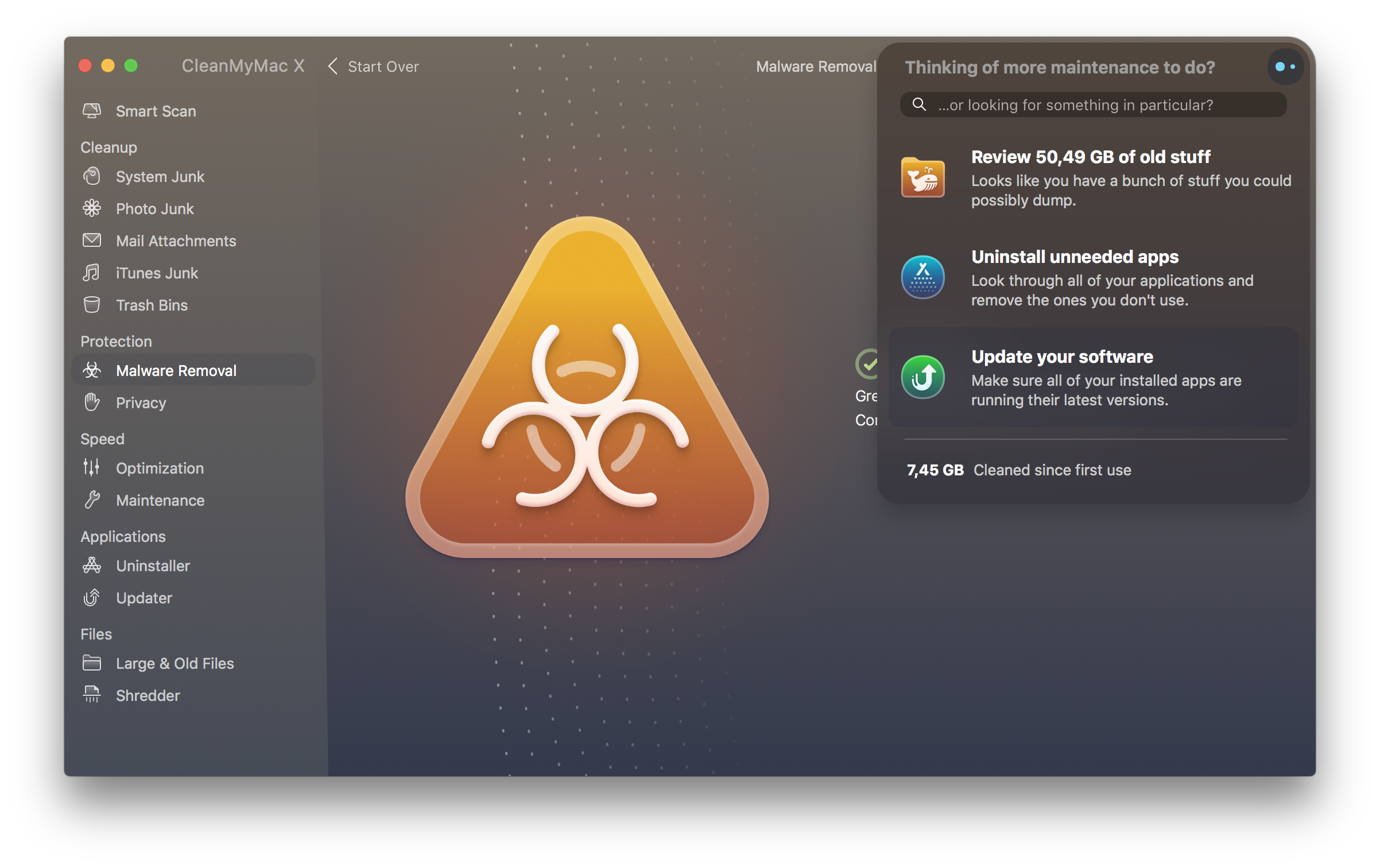The image size is (1380, 868).
Task: Open Shredder file deletion tool
Action: [147, 694]
